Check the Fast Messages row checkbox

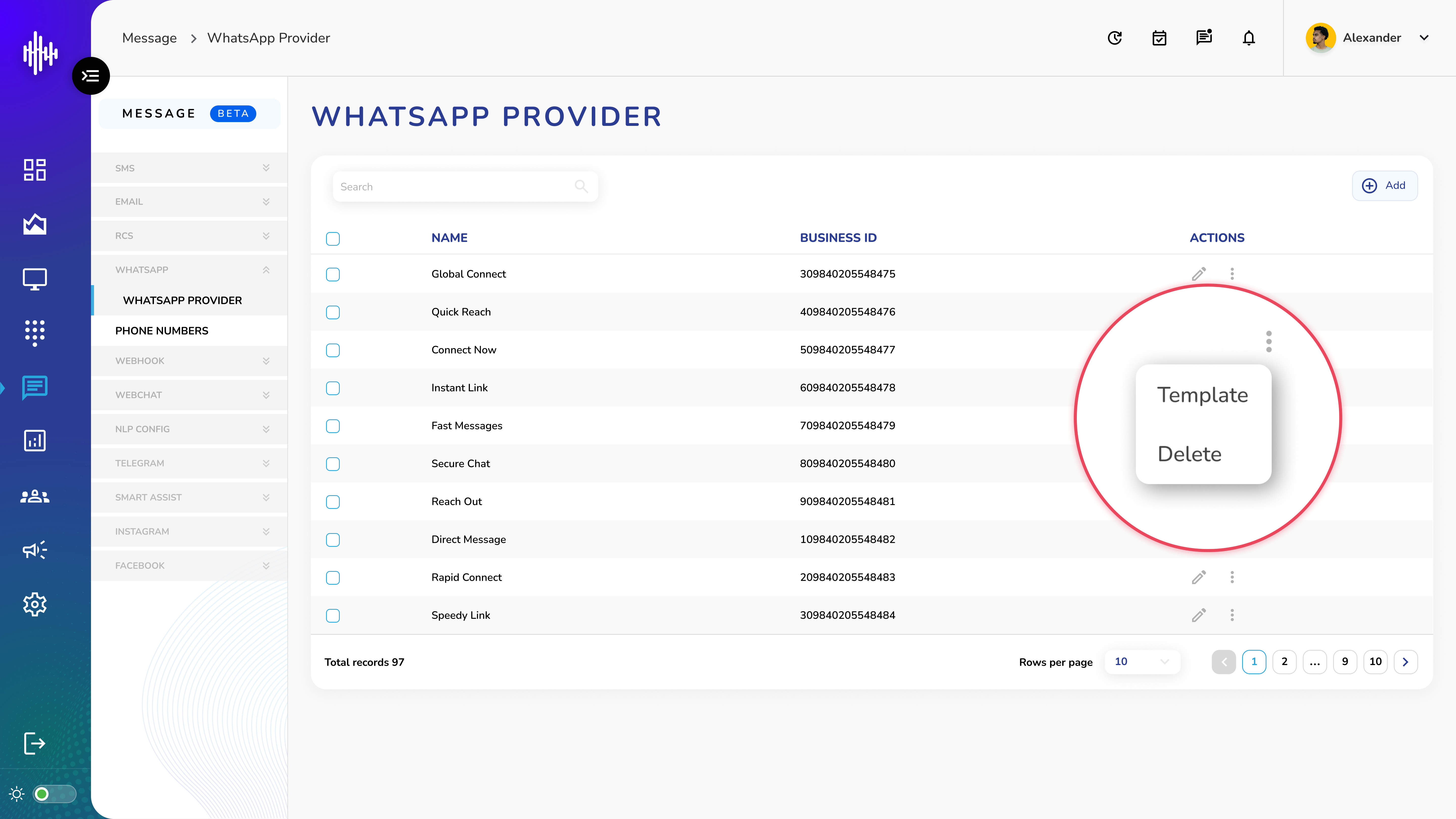point(333,426)
